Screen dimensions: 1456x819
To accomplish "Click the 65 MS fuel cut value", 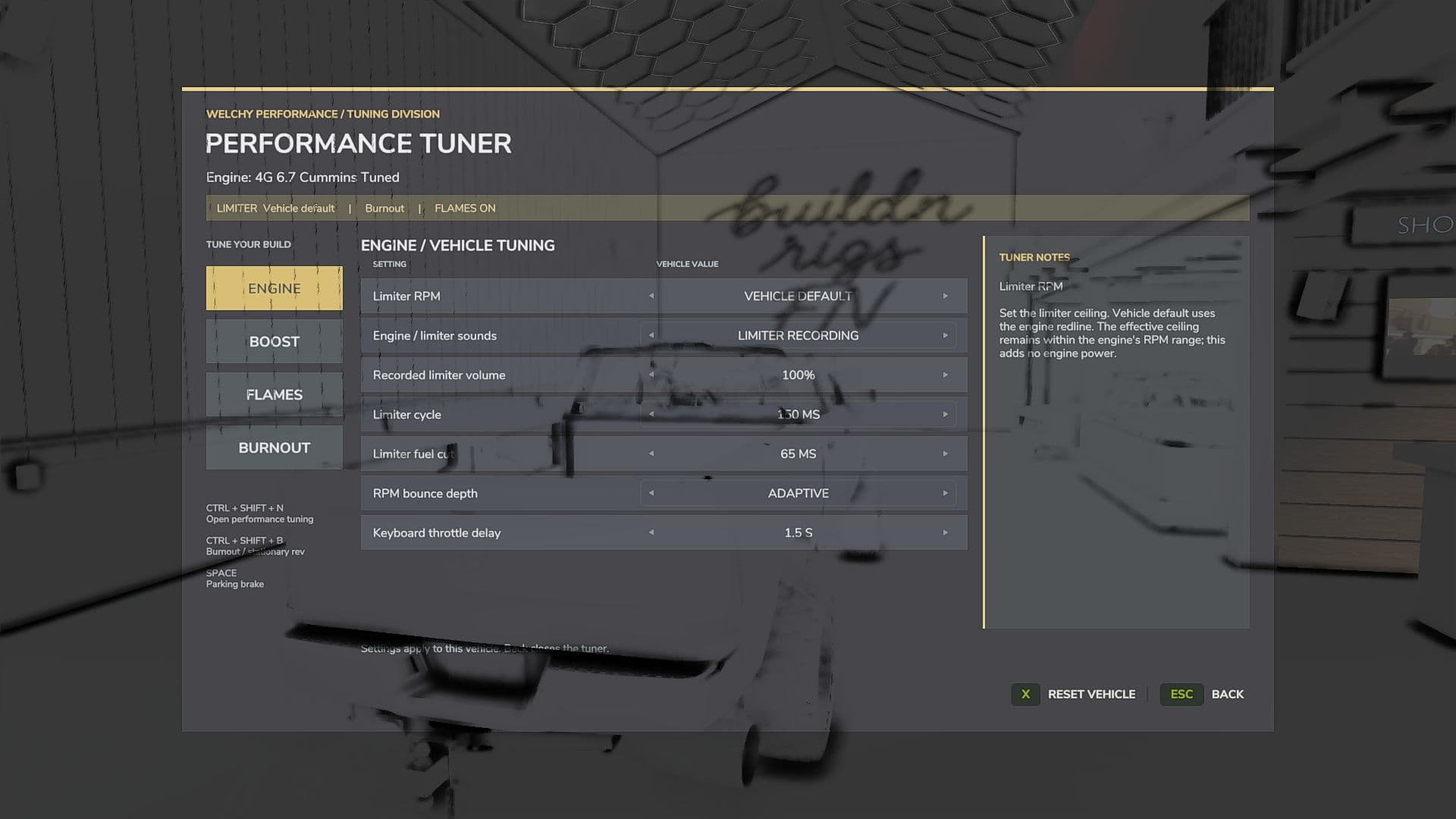I will 798,453.
